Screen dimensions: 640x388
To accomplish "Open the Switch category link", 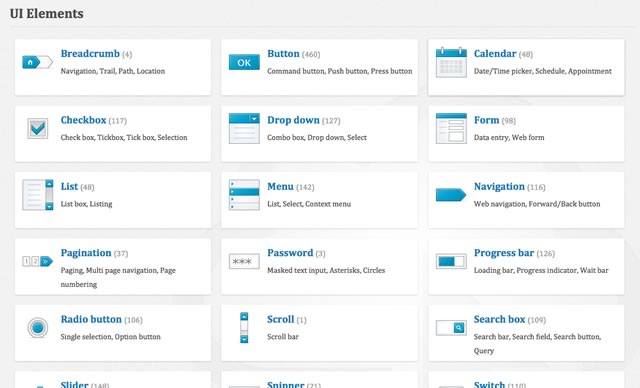I will [x=489, y=384].
